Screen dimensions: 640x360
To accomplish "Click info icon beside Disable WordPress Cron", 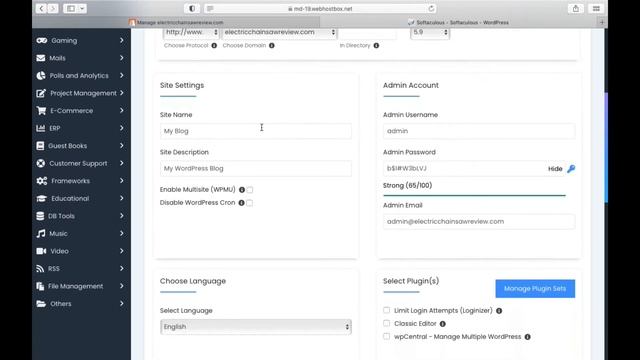I will click(x=241, y=203).
